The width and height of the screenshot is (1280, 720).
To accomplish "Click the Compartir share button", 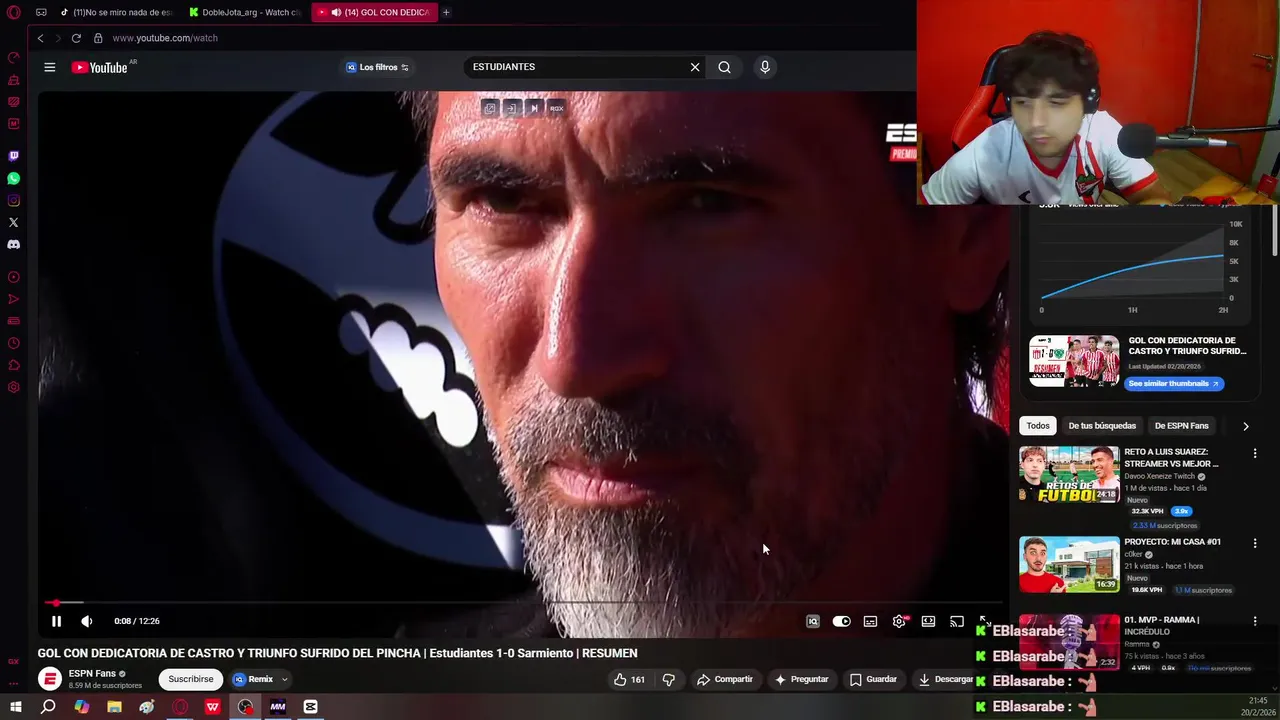I will [725, 679].
